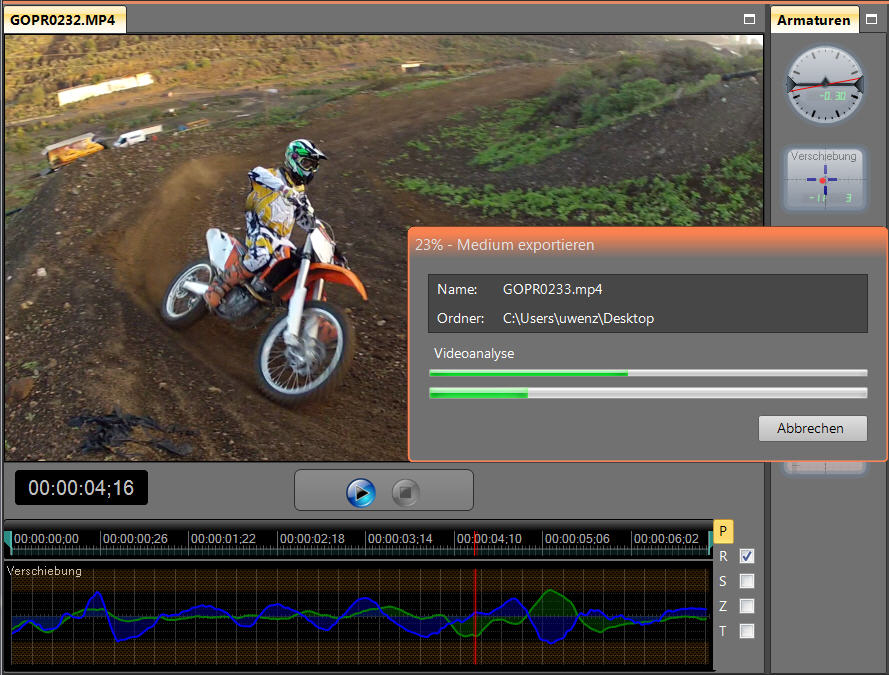
Task: Click the rotation gauge dial in Armaturen
Action: [x=824, y=84]
